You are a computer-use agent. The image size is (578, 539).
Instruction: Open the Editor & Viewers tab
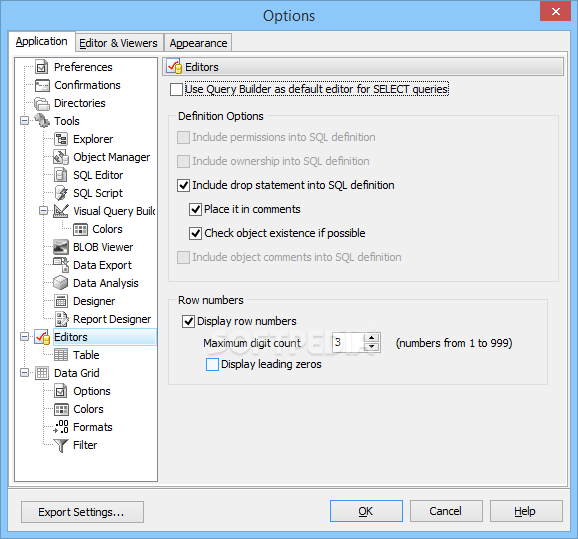[x=118, y=43]
